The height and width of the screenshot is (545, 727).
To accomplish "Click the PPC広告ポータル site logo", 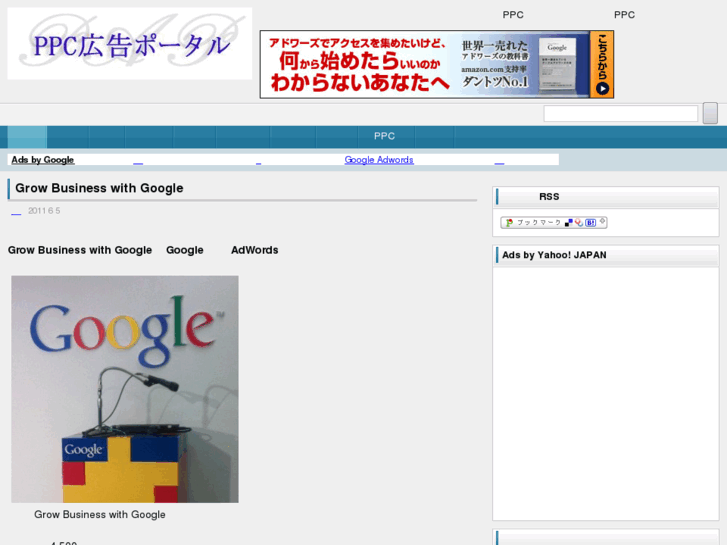I will [x=130, y=44].
